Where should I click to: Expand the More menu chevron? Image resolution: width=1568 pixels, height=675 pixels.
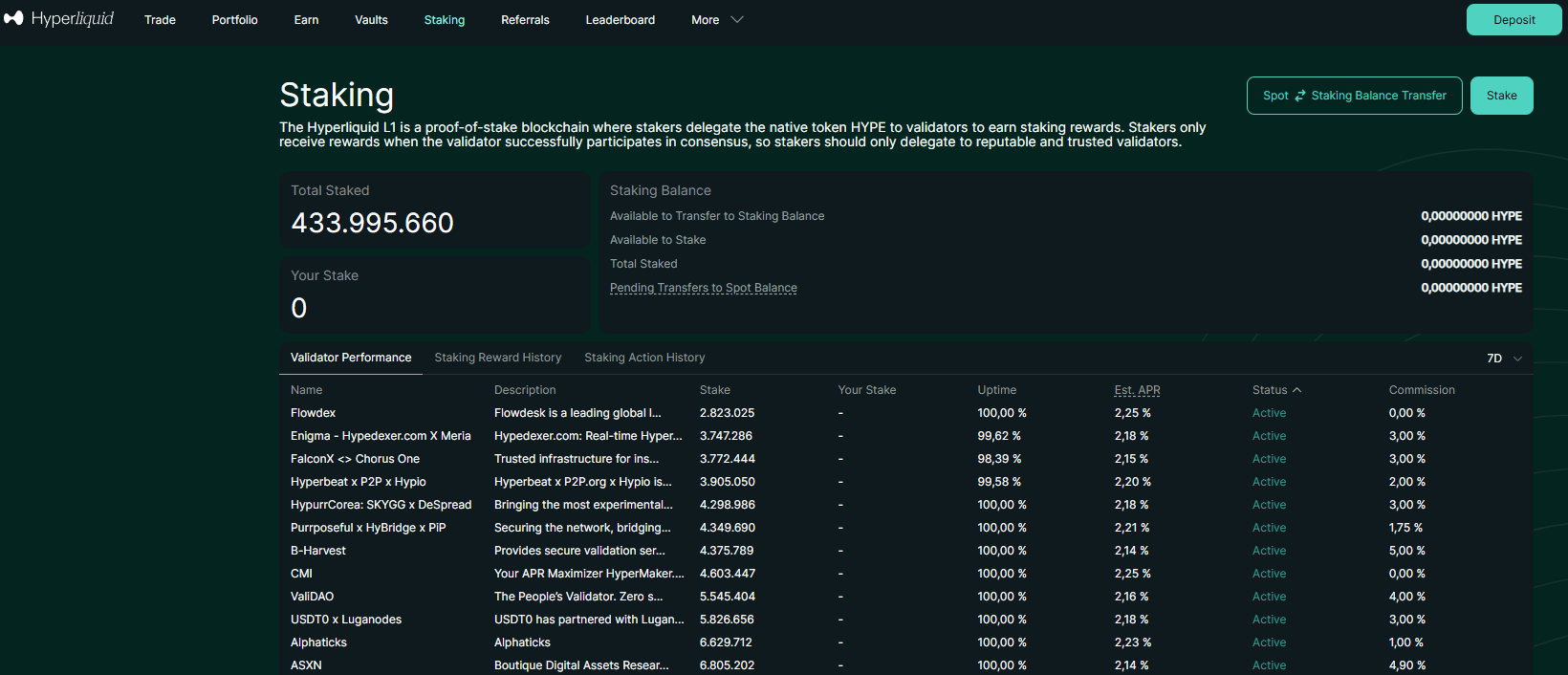click(737, 20)
